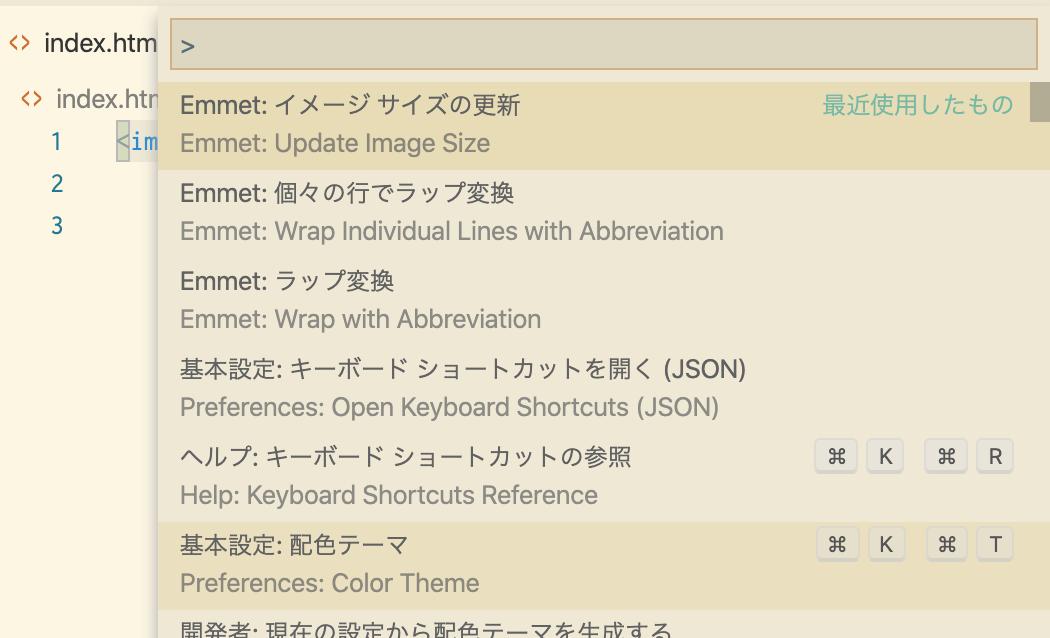This screenshot has height=638, width=1050.
Task: Click the ⌘ key badge next to Keyboard Shortcuts Reference
Action: [x=836, y=456]
